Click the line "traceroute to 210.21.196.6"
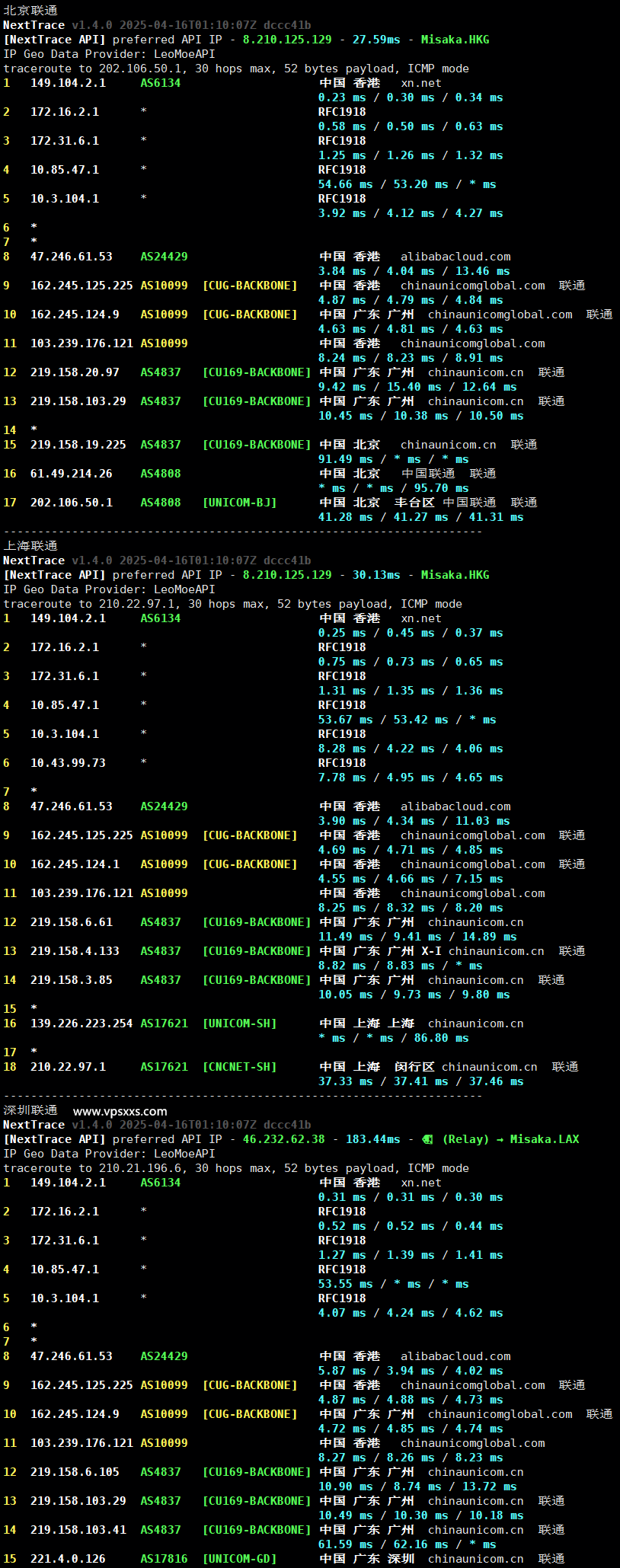Image resolution: width=620 pixels, height=1568 pixels. [x=236, y=1168]
